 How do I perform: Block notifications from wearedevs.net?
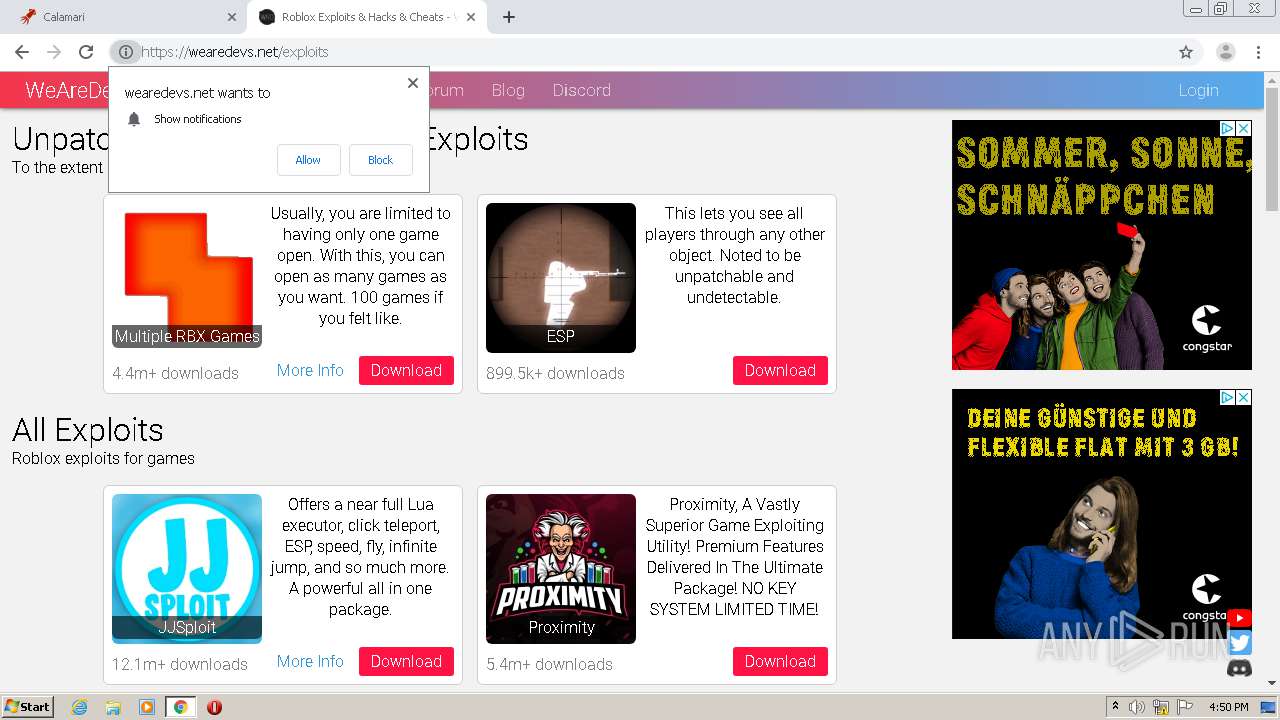click(x=380, y=160)
